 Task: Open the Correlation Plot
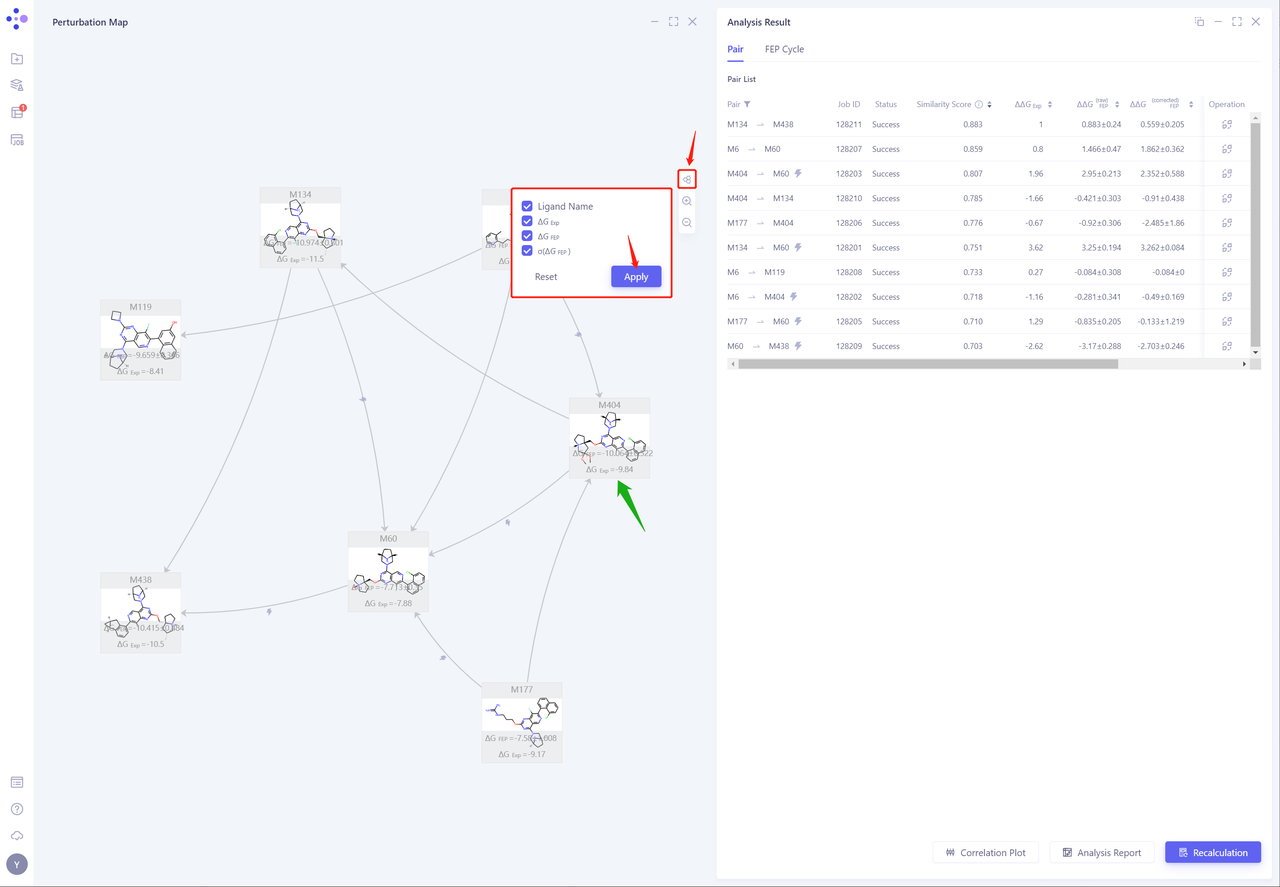985,852
